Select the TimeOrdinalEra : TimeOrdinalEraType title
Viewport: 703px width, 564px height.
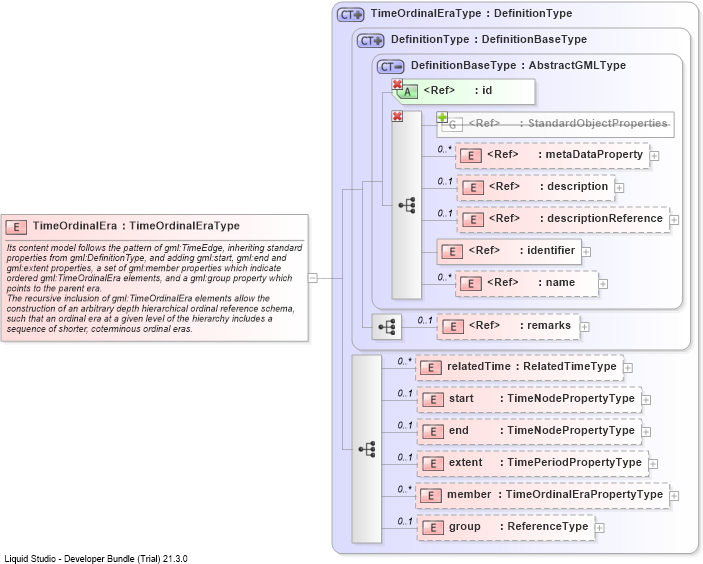[136, 226]
